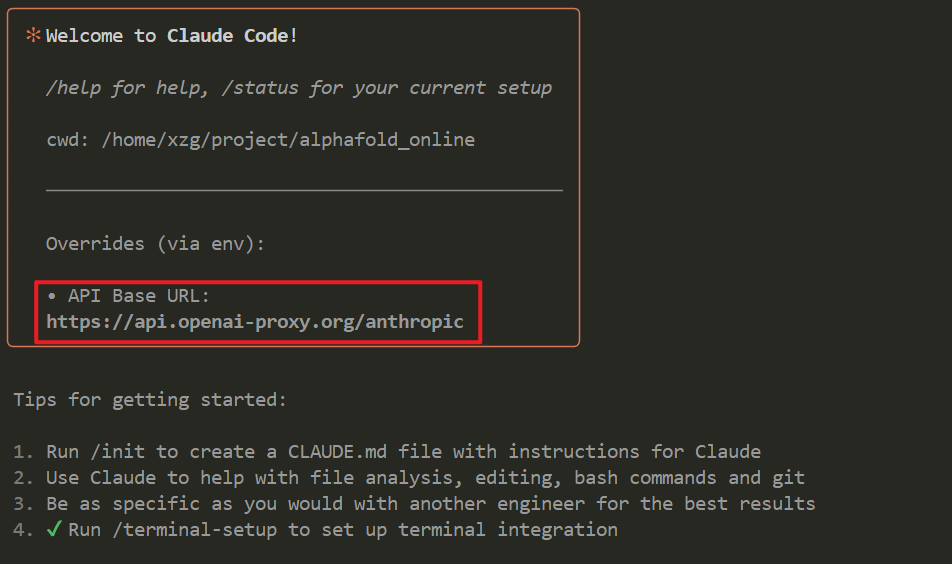Click the horizontal divider line in welcome box

(304, 191)
